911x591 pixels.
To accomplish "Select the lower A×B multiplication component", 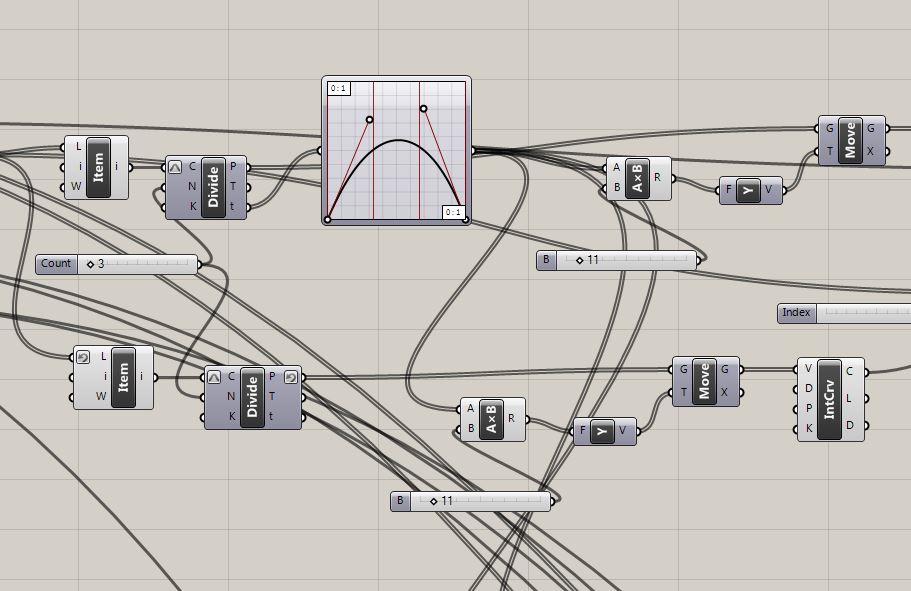I will tap(492, 420).
